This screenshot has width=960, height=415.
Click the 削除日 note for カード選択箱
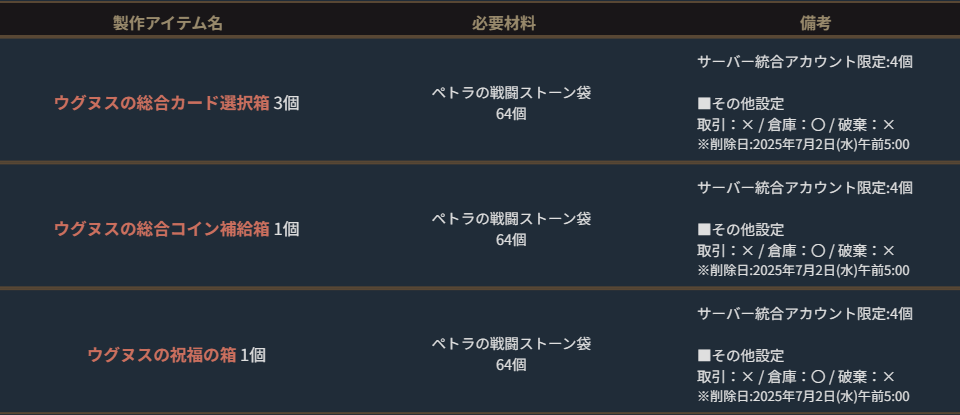pos(803,145)
